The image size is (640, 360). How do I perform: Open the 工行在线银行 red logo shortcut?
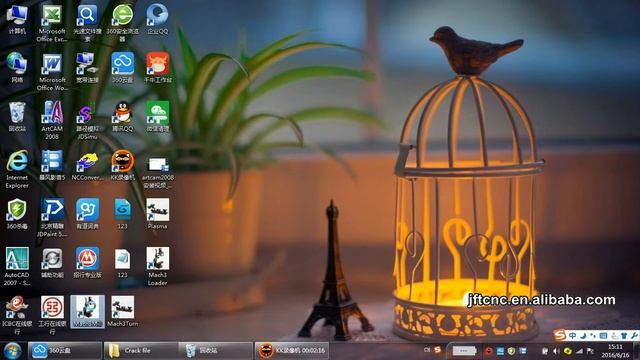[x=52, y=315]
